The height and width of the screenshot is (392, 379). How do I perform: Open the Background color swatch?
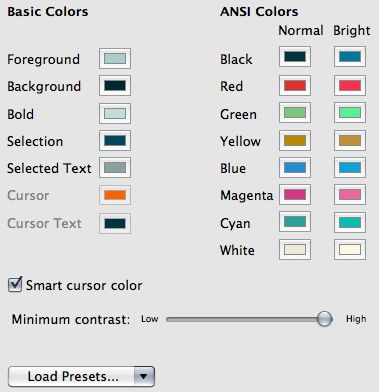(x=115, y=86)
